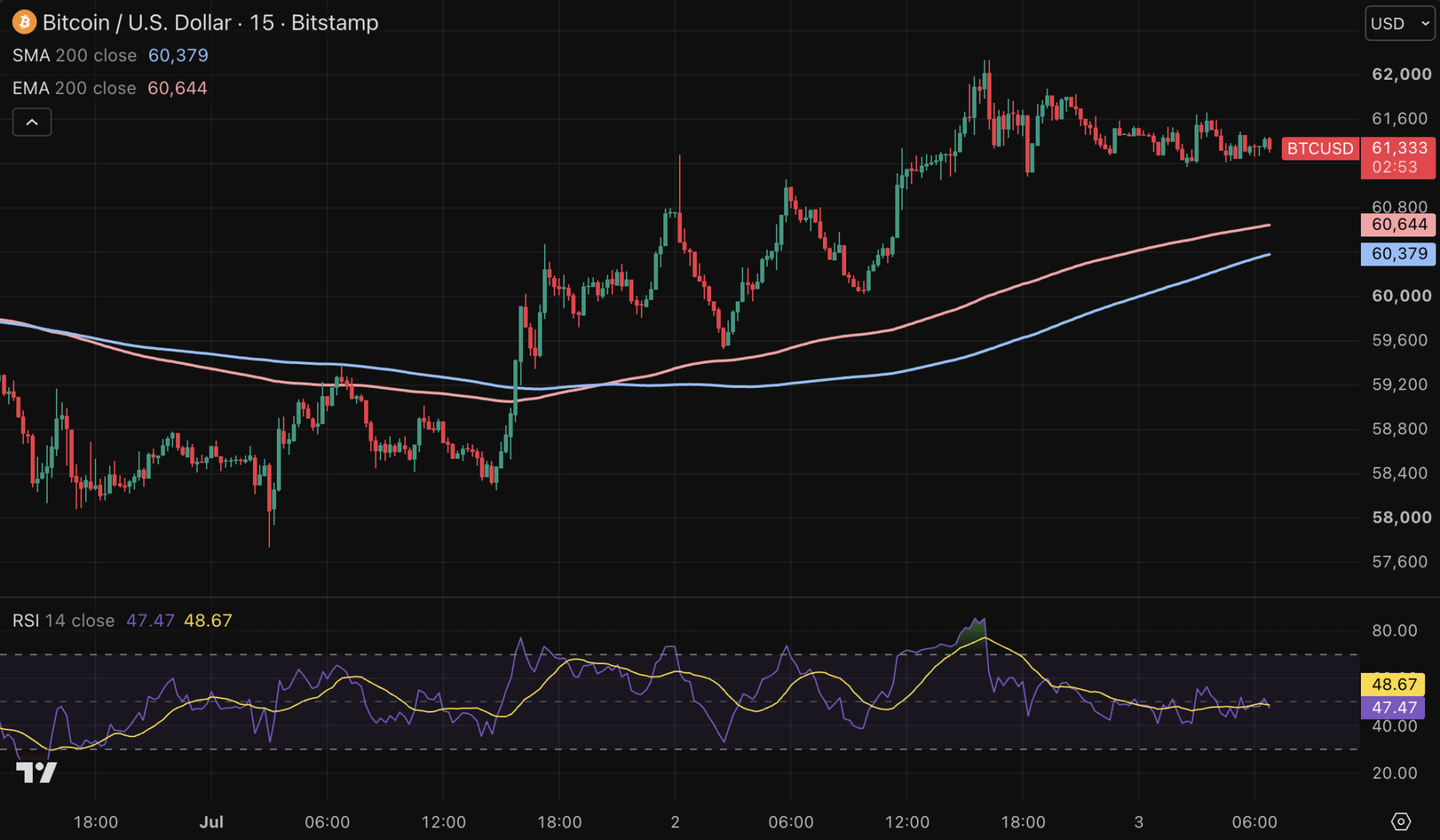Open the TradingView logo in the corner
Screen dimensions: 1440x840
tap(37, 772)
